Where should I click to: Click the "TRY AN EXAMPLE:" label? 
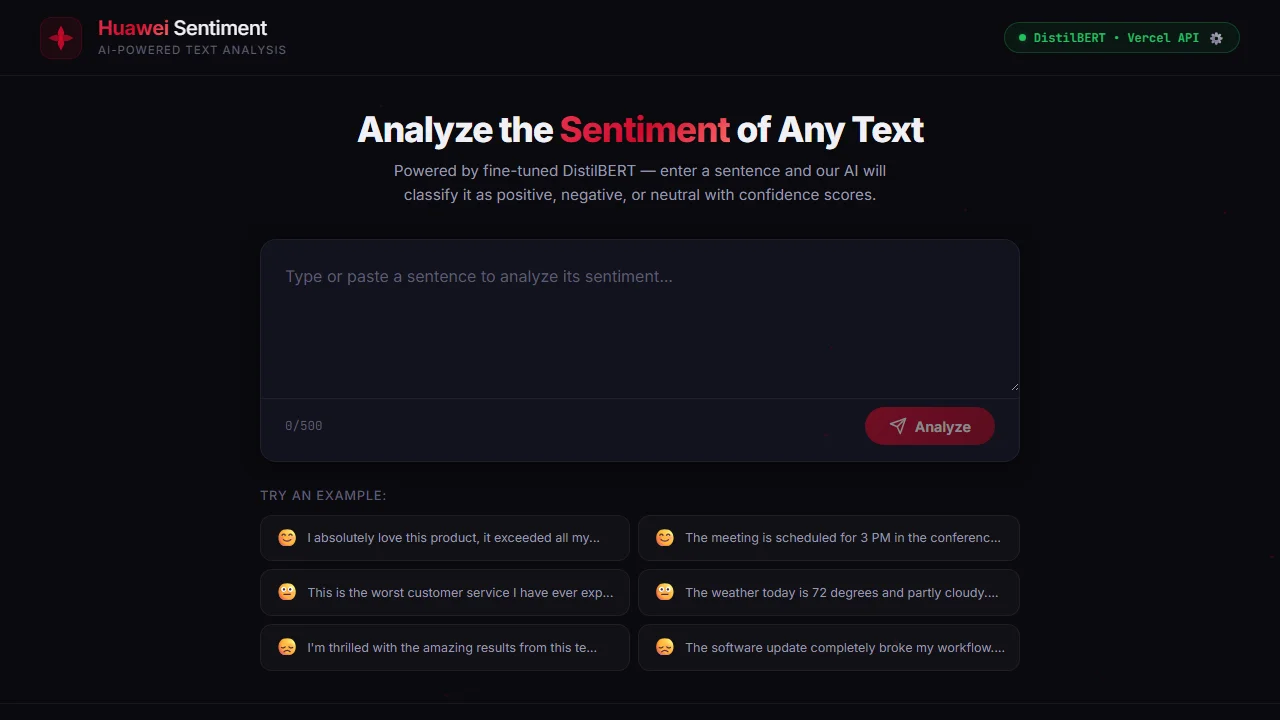click(x=323, y=496)
